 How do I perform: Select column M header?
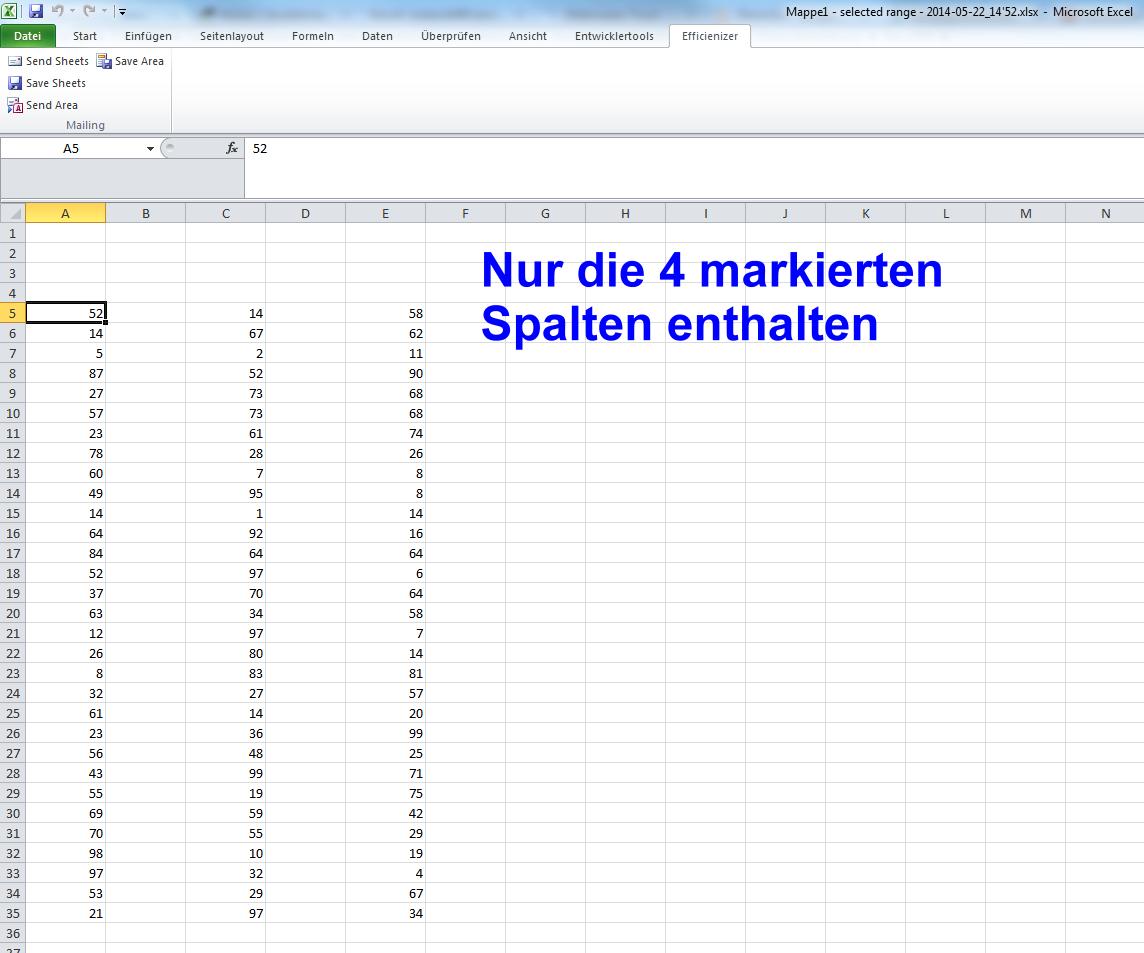(1026, 213)
